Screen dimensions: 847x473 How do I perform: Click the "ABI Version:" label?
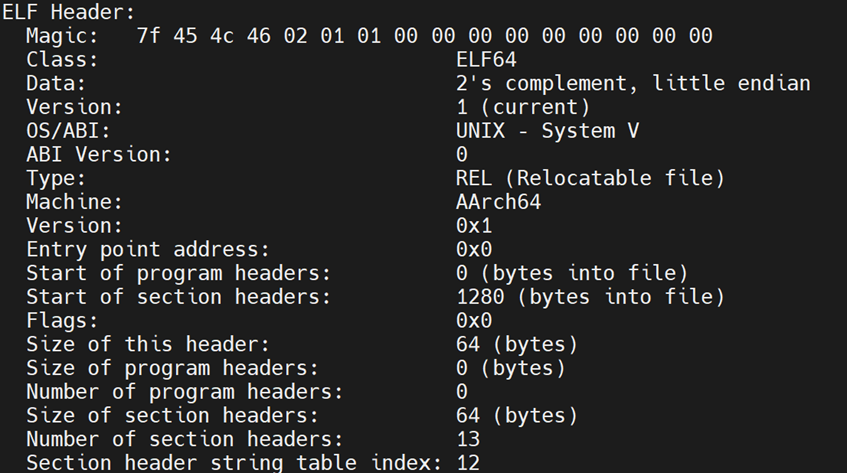(99, 155)
